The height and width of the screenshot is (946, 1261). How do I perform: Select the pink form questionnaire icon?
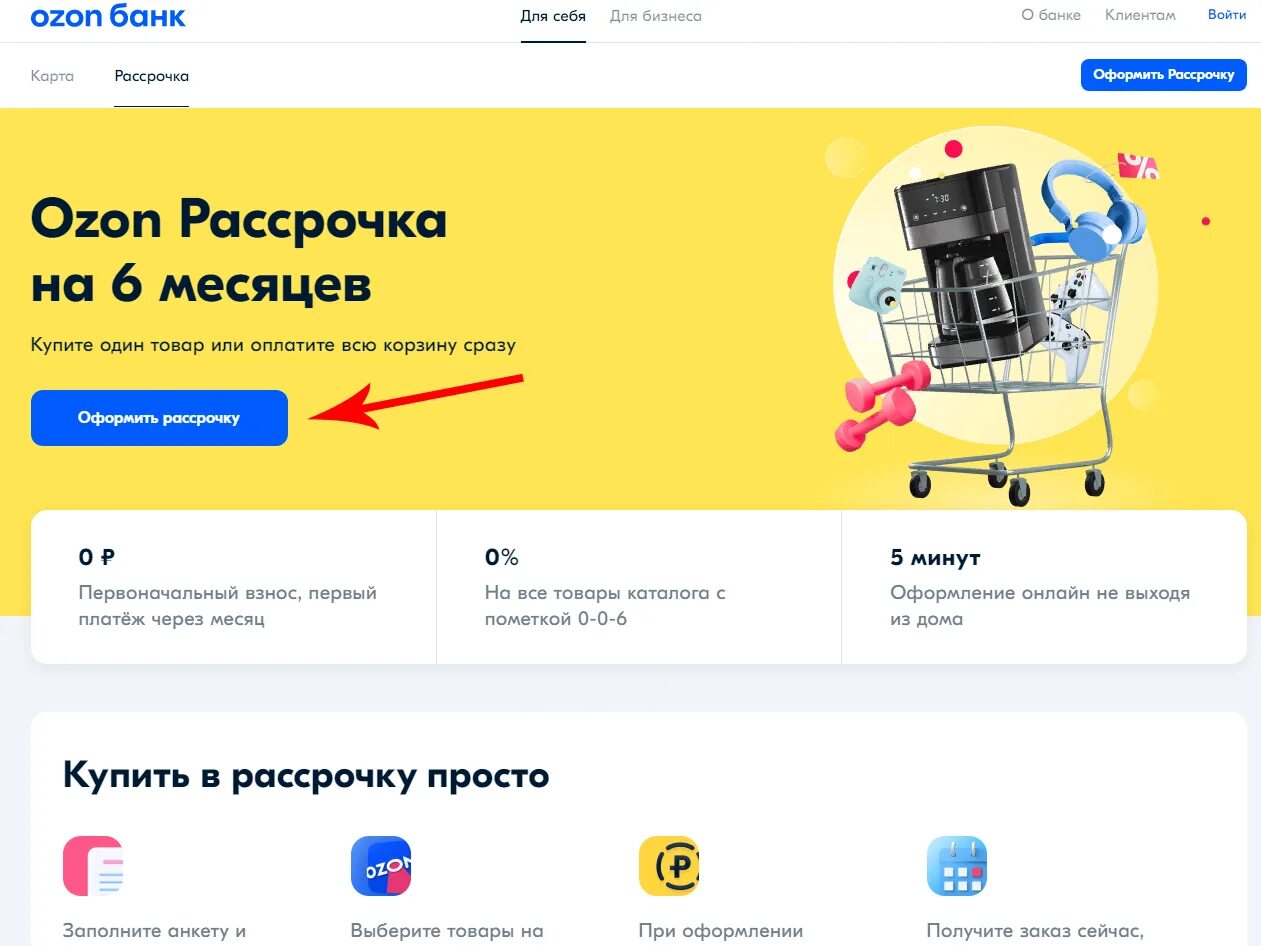pyautogui.click(x=93, y=866)
